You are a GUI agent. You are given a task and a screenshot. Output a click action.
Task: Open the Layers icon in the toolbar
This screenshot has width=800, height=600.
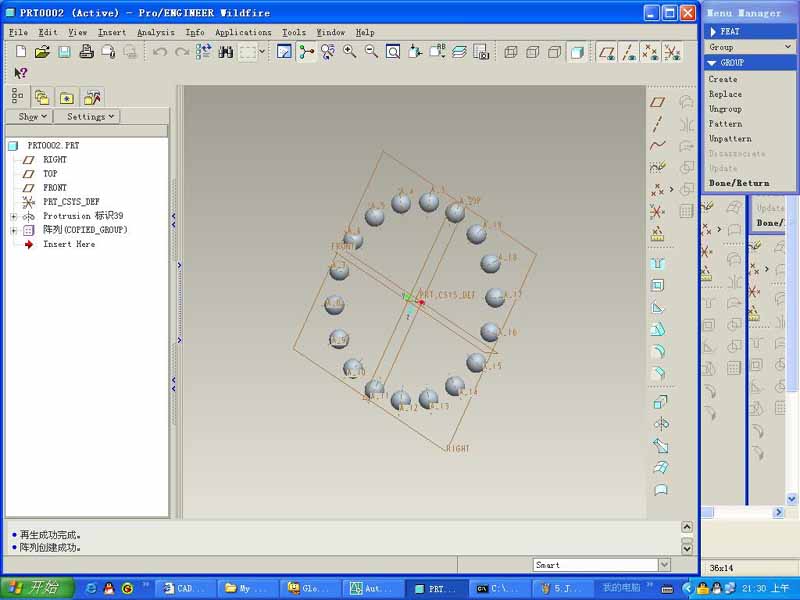(x=459, y=52)
